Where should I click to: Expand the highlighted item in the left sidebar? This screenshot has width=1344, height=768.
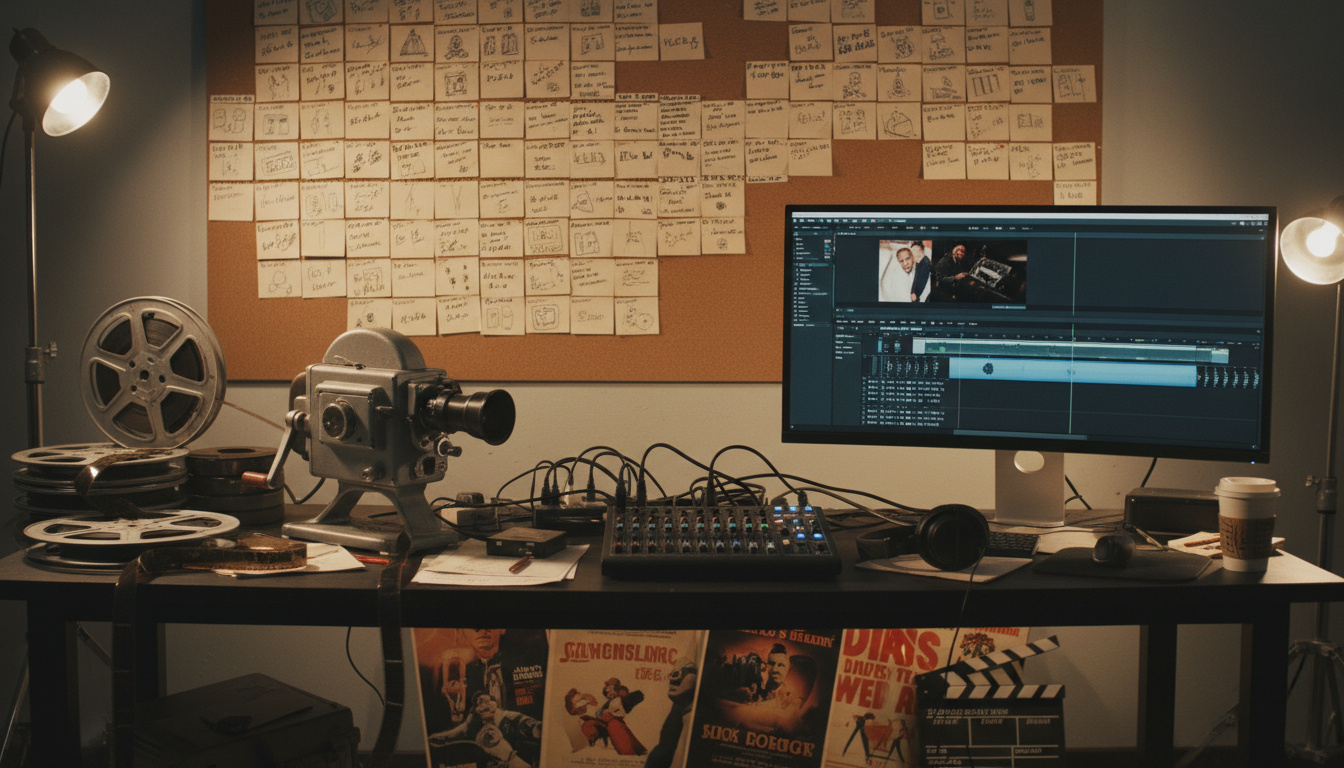click(797, 265)
